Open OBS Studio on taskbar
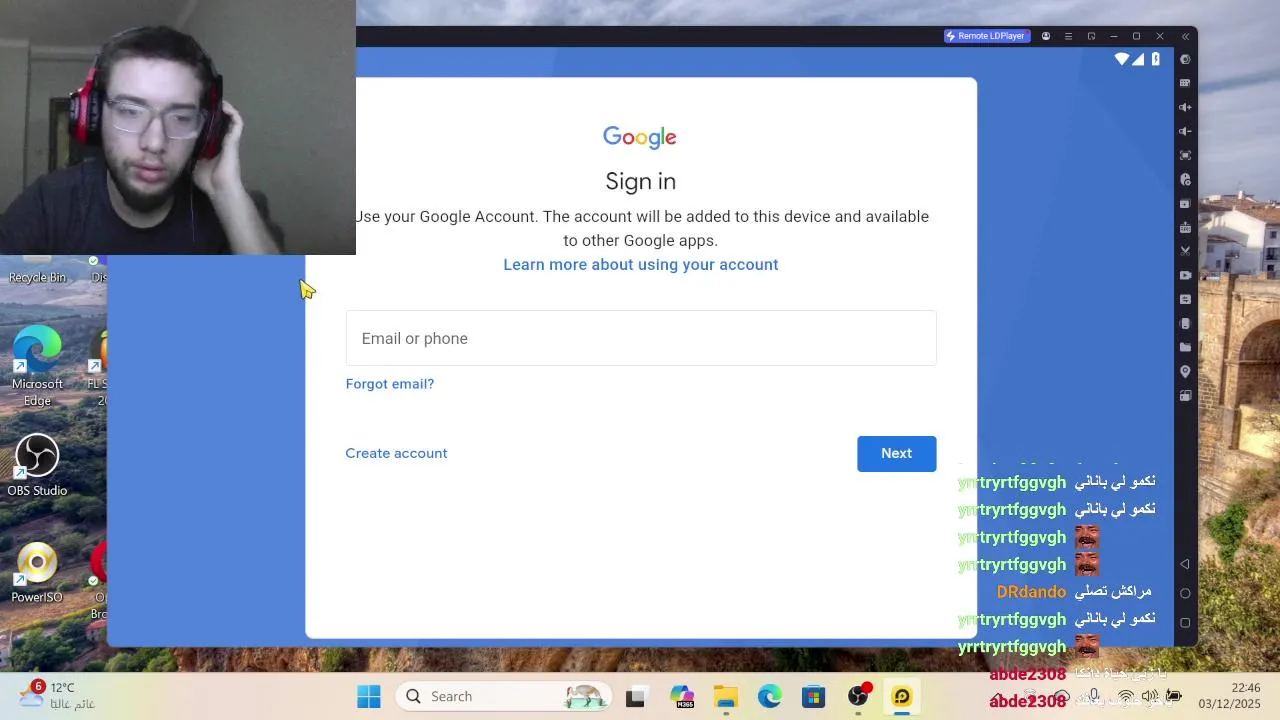The image size is (1280, 720). (858, 697)
